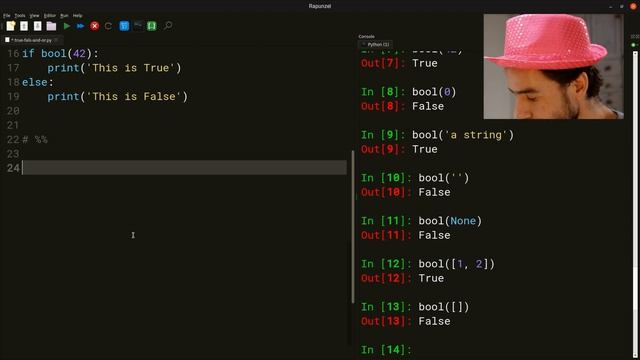Open search with the magnifier icon
Image resolution: width=640 pixels, height=360 pixels.
click(168, 26)
